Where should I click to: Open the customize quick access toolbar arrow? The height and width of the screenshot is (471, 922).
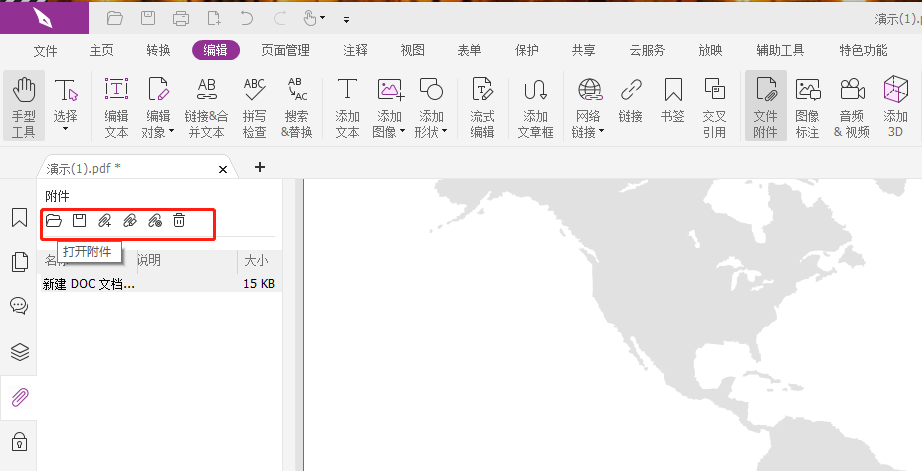tap(346, 19)
